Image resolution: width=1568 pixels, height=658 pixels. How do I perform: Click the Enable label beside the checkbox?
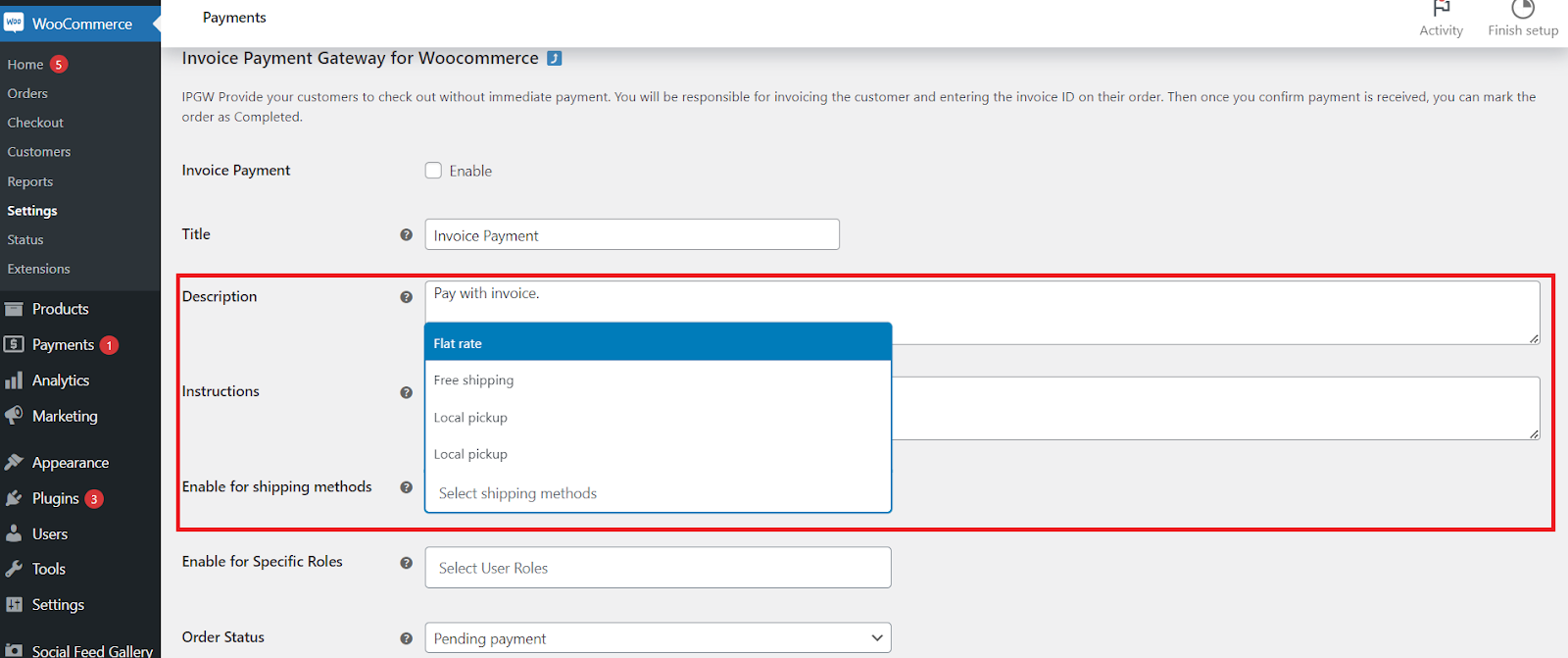[x=470, y=171]
